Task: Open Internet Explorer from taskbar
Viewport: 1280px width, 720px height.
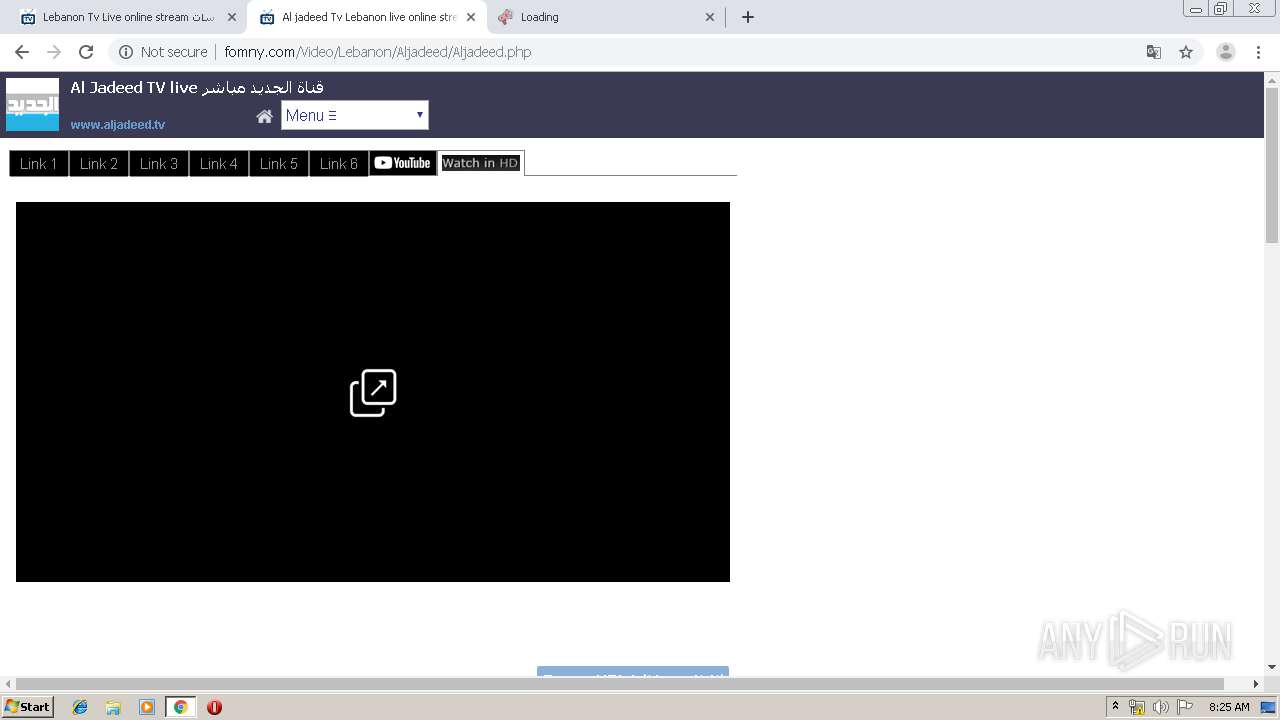Action: coord(80,707)
